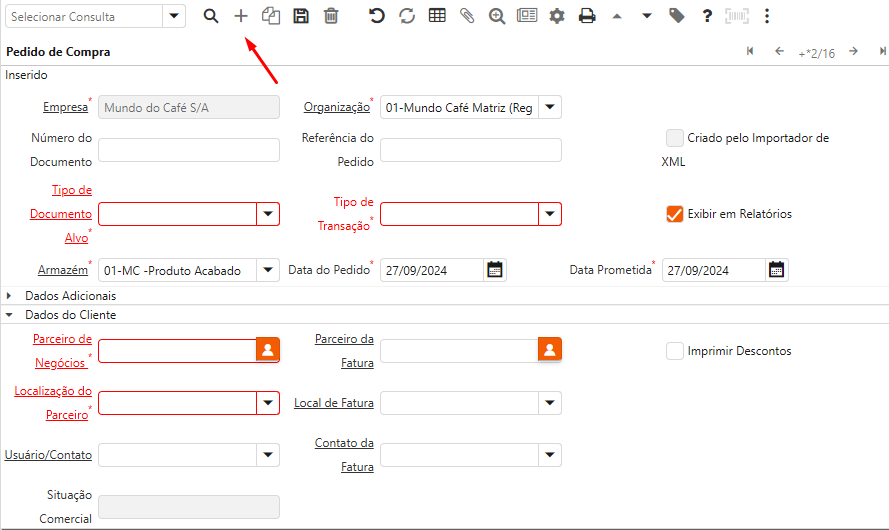The width and height of the screenshot is (889, 530).
Task: Check Criado pelo Importador de XML checkbox
Action: click(x=675, y=138)
